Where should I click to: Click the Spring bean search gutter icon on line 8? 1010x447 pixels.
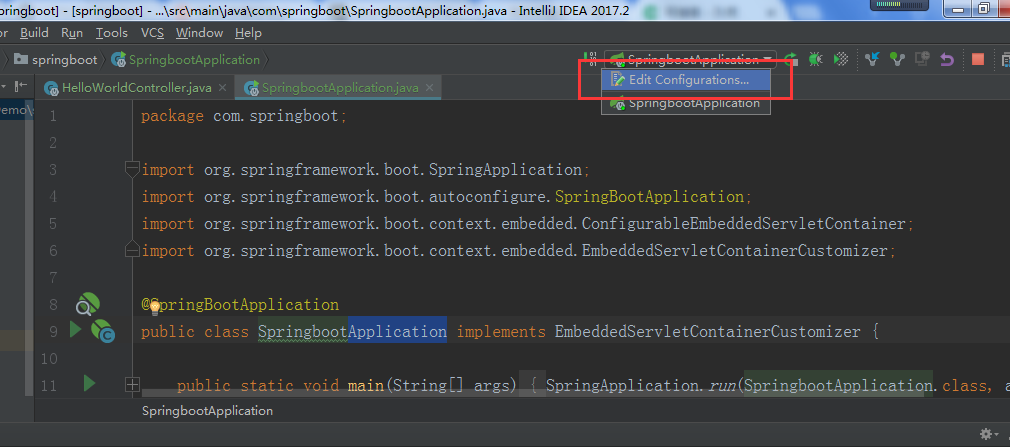(87, 304)
